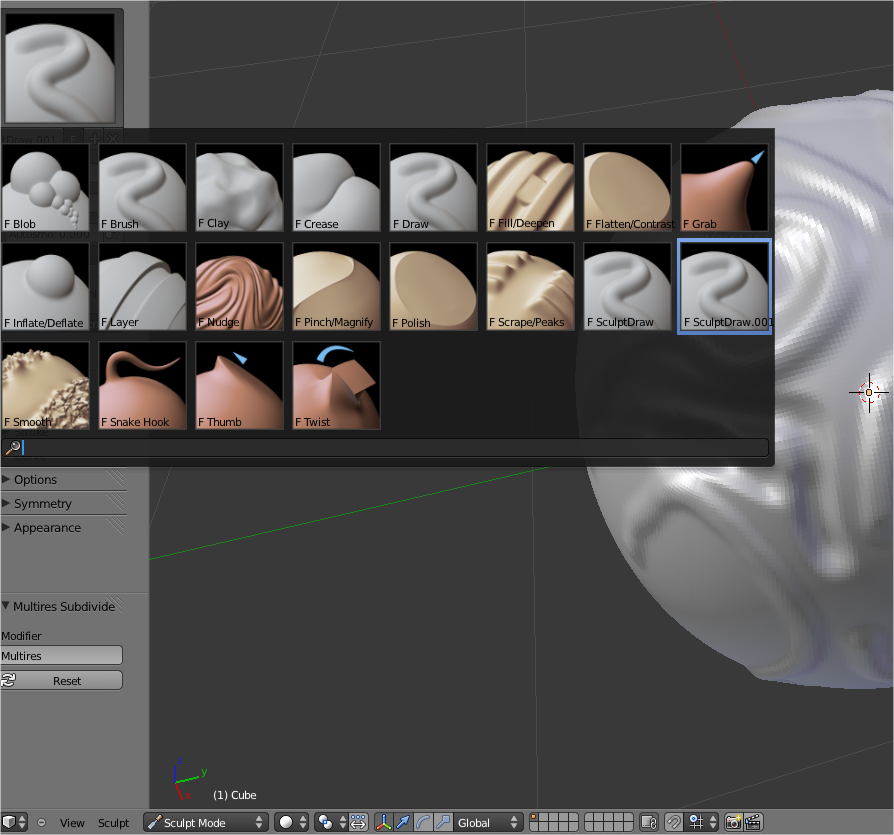Open the editor type selector
This screenshot has height=835, width=894.
pyautogui.click(x=14, y=822)
